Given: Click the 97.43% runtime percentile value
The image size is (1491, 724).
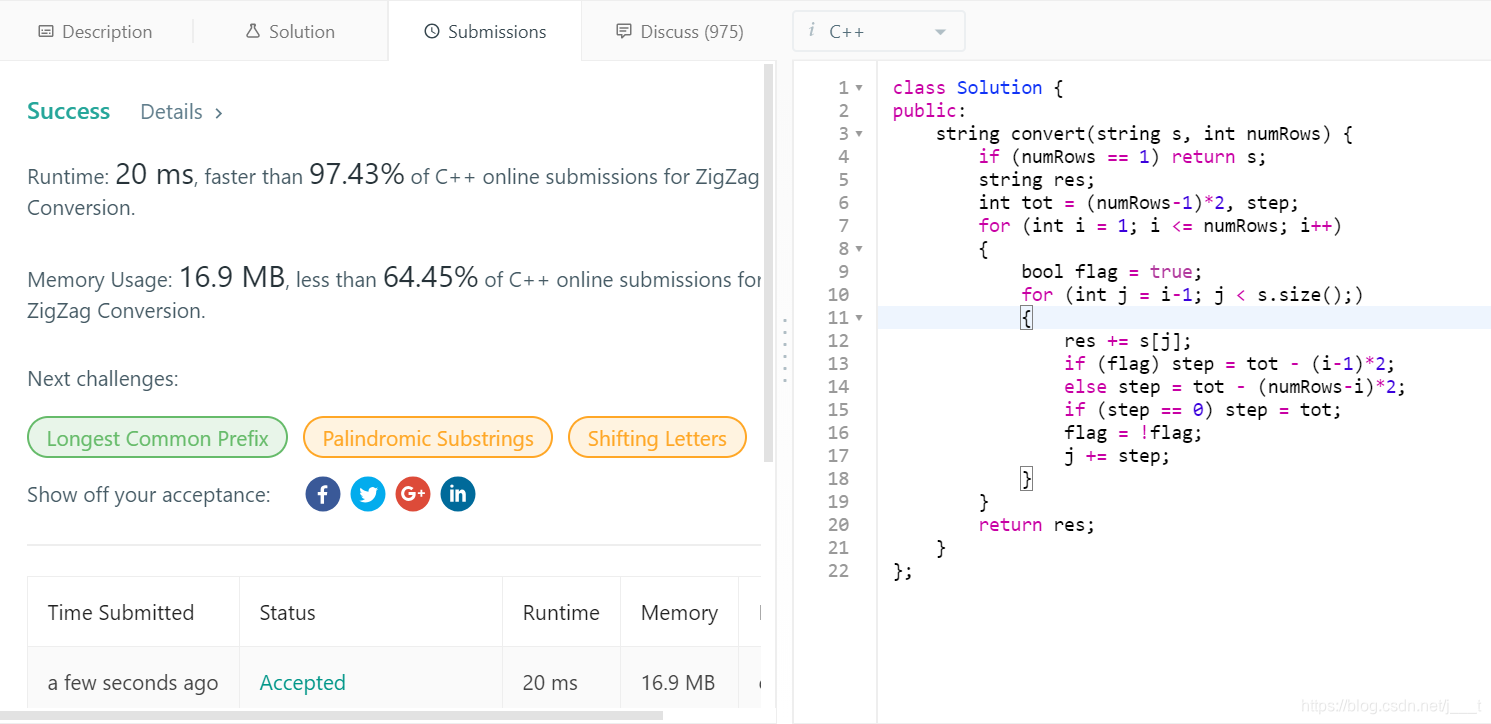Looking at the screenshot, I should (357, 175).
